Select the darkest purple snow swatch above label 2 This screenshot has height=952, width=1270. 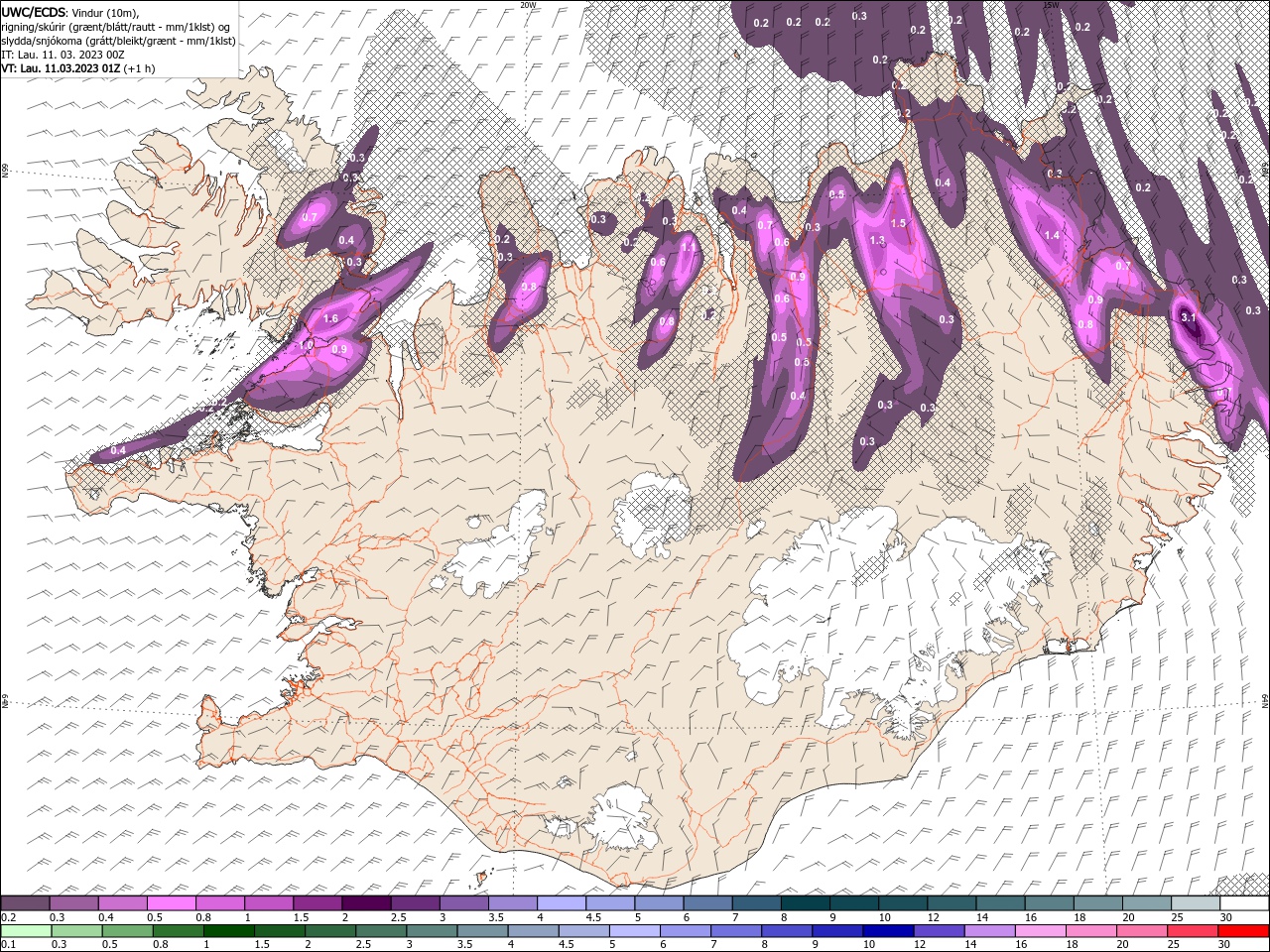click(x=365, y=903)
